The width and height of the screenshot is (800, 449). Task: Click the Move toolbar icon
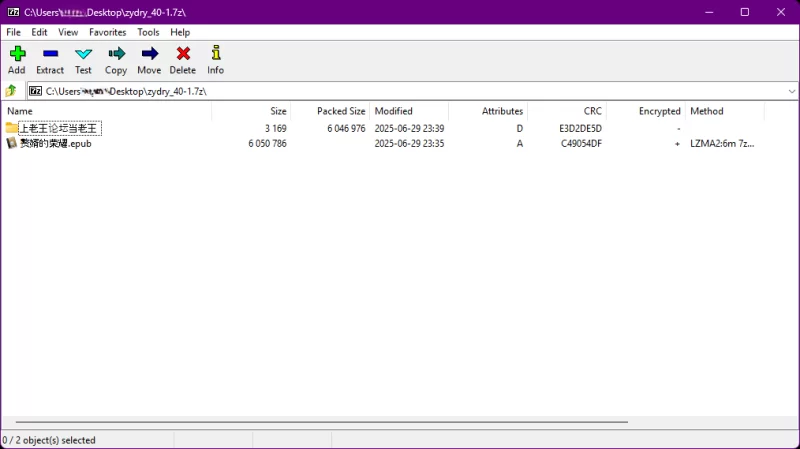tap(149, 54)
